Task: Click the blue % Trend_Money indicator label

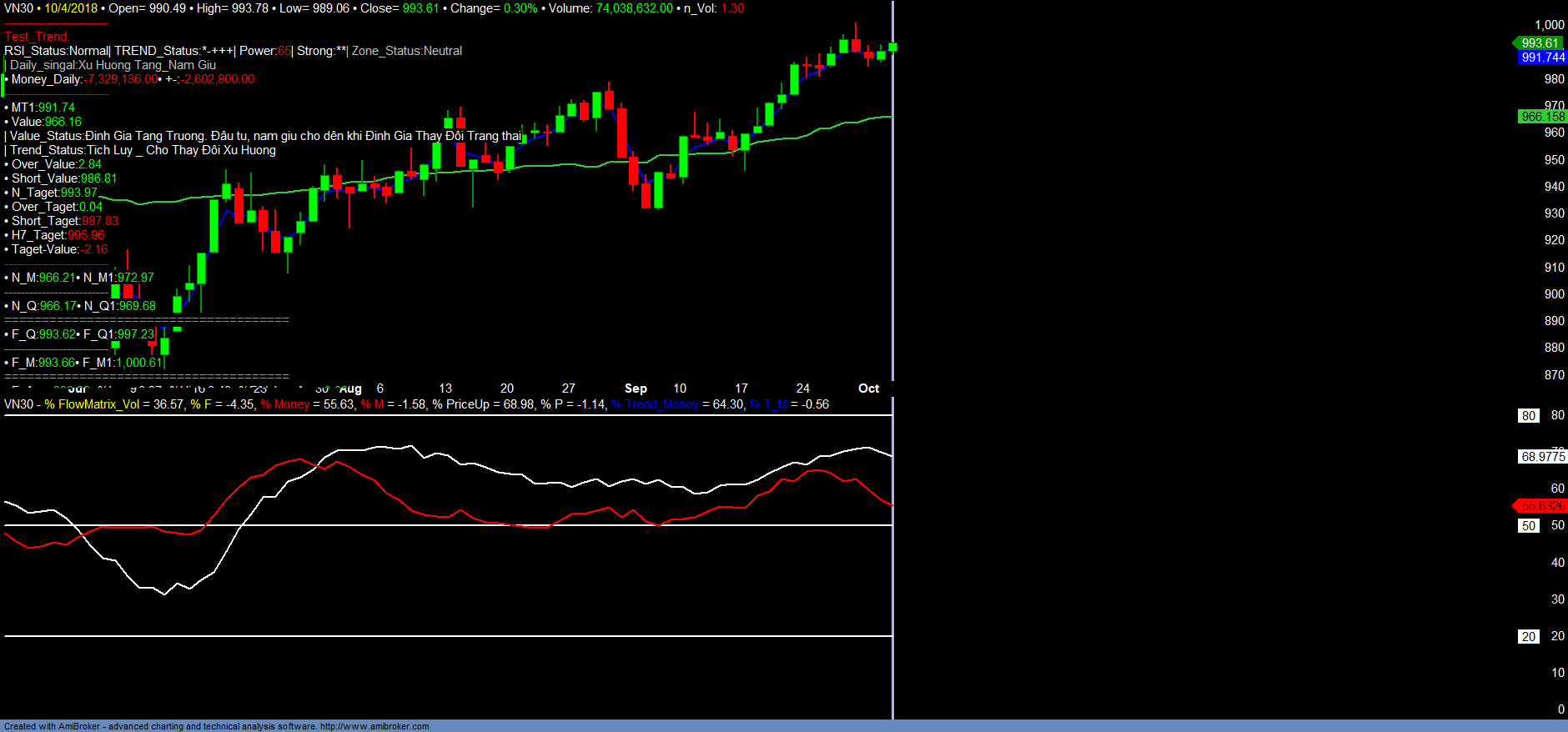Action: [655, 404]
